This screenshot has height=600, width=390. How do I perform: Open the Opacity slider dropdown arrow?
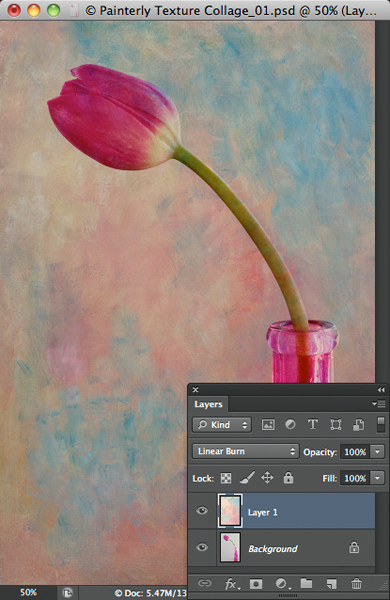tap(377, 452)
